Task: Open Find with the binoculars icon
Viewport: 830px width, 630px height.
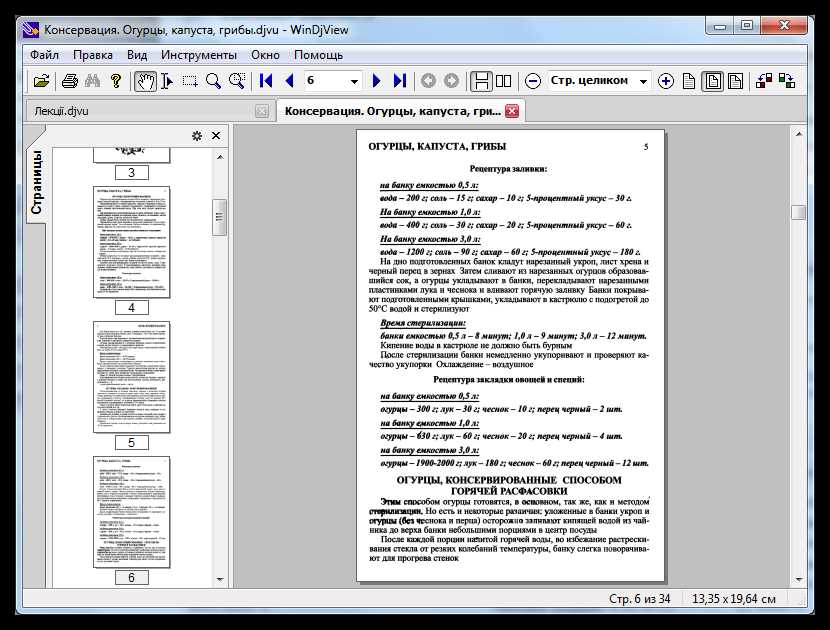Action: click(93, 81)
